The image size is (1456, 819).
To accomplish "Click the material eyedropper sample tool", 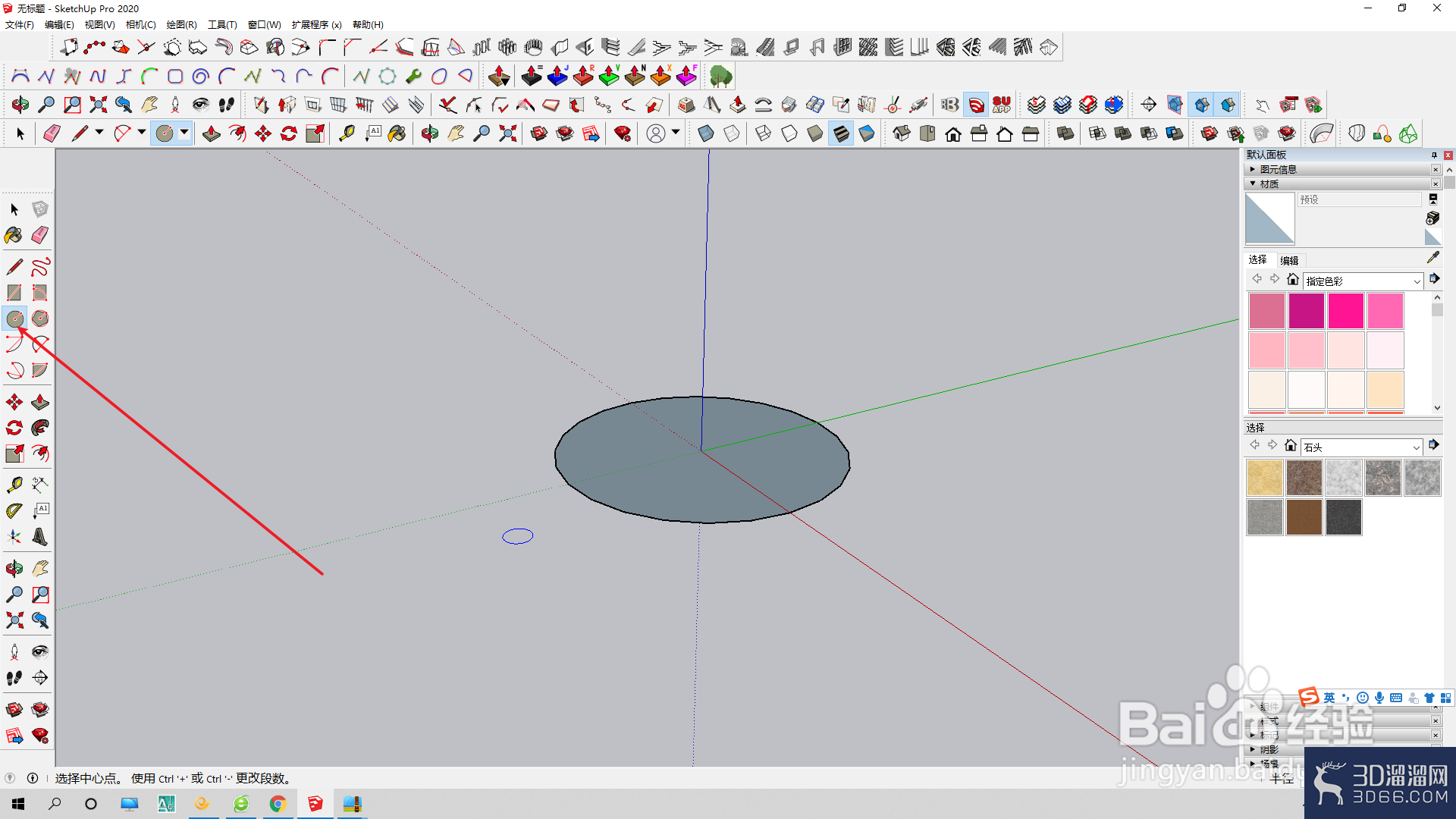I will [x=1432, y=258].
